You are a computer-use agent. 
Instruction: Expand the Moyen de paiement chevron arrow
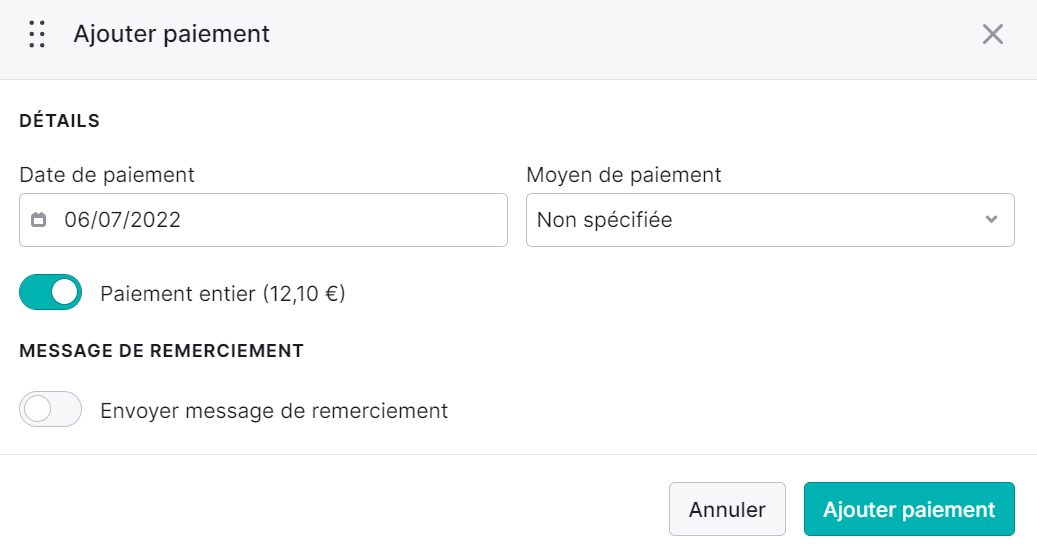click(991, 220)
